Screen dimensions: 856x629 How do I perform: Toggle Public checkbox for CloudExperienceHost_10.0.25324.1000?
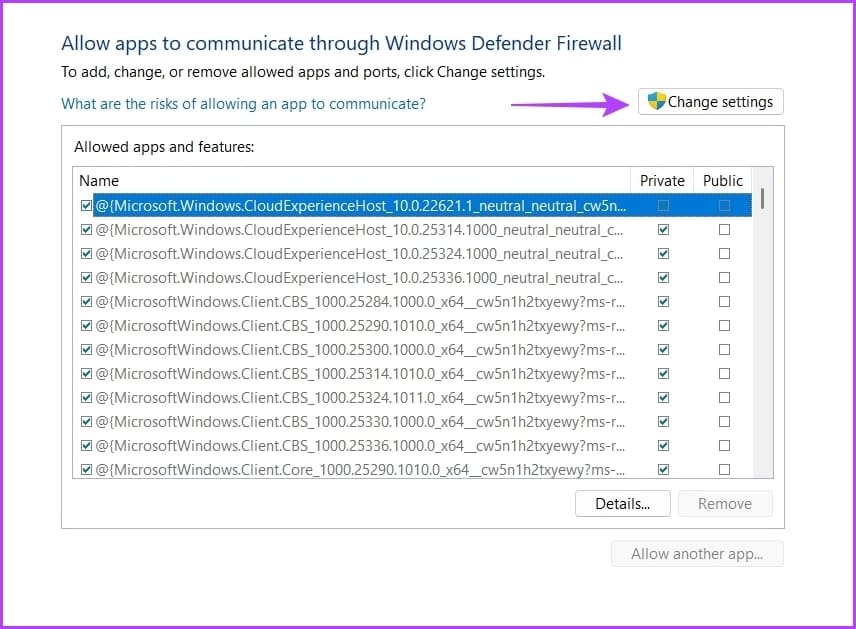724,253
